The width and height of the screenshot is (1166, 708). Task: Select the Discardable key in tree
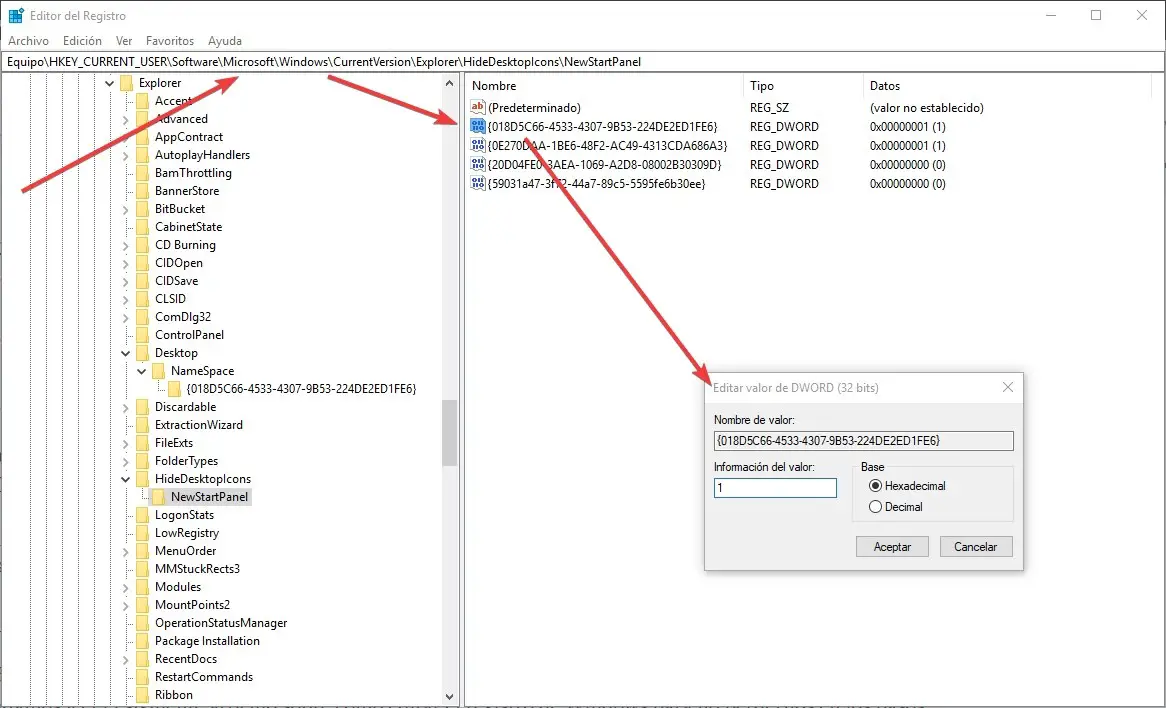(x=185, y=407)
